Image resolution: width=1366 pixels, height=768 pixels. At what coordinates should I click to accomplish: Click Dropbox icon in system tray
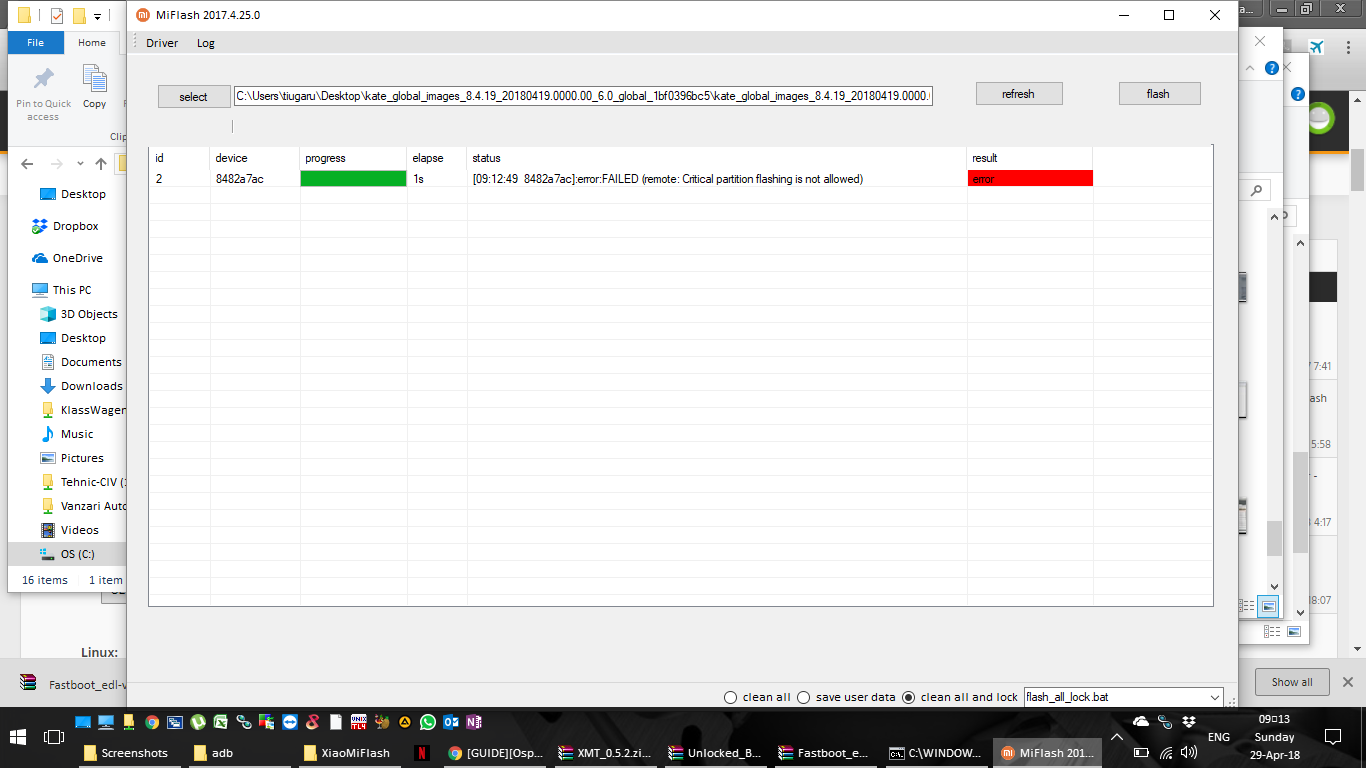pos(1189,722)
